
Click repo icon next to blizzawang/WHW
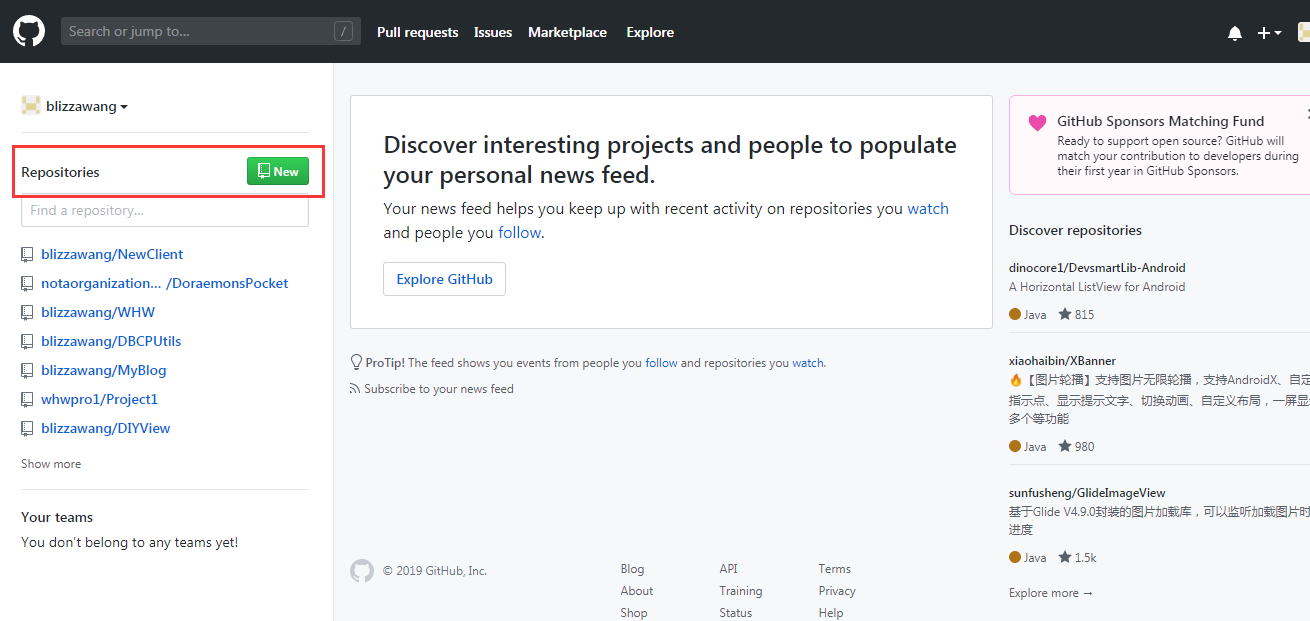point(28,313)
